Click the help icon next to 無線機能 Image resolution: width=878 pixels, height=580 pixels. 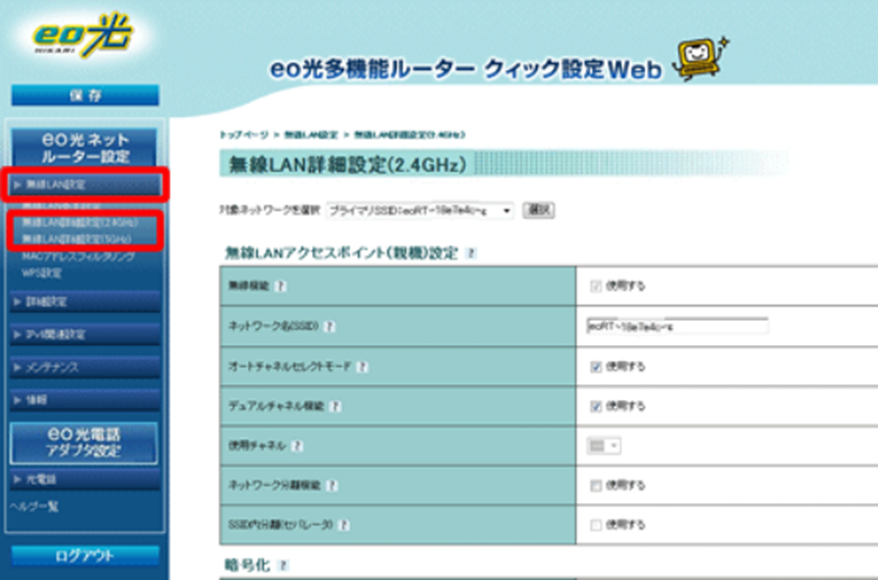click(281, 286)
